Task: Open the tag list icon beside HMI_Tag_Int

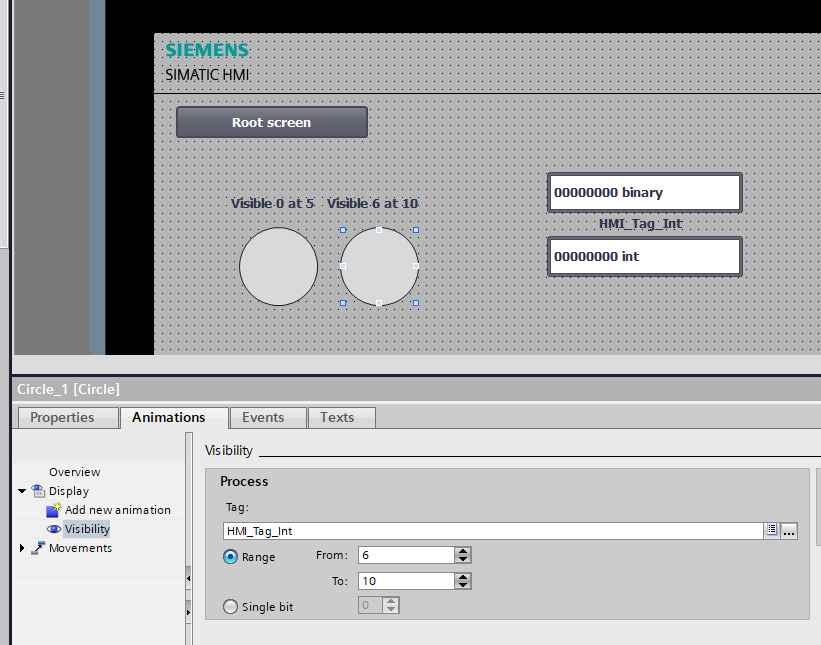Action: 772,531
